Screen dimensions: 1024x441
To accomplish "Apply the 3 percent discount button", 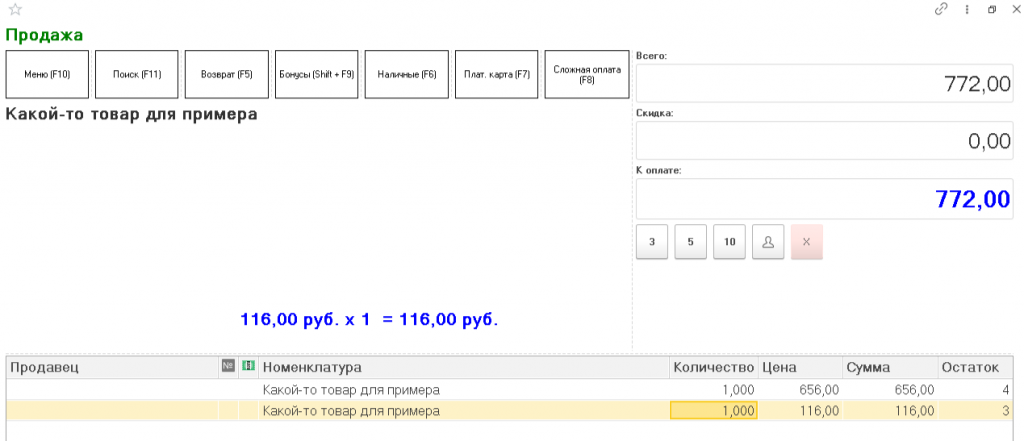I will point(652,242).
